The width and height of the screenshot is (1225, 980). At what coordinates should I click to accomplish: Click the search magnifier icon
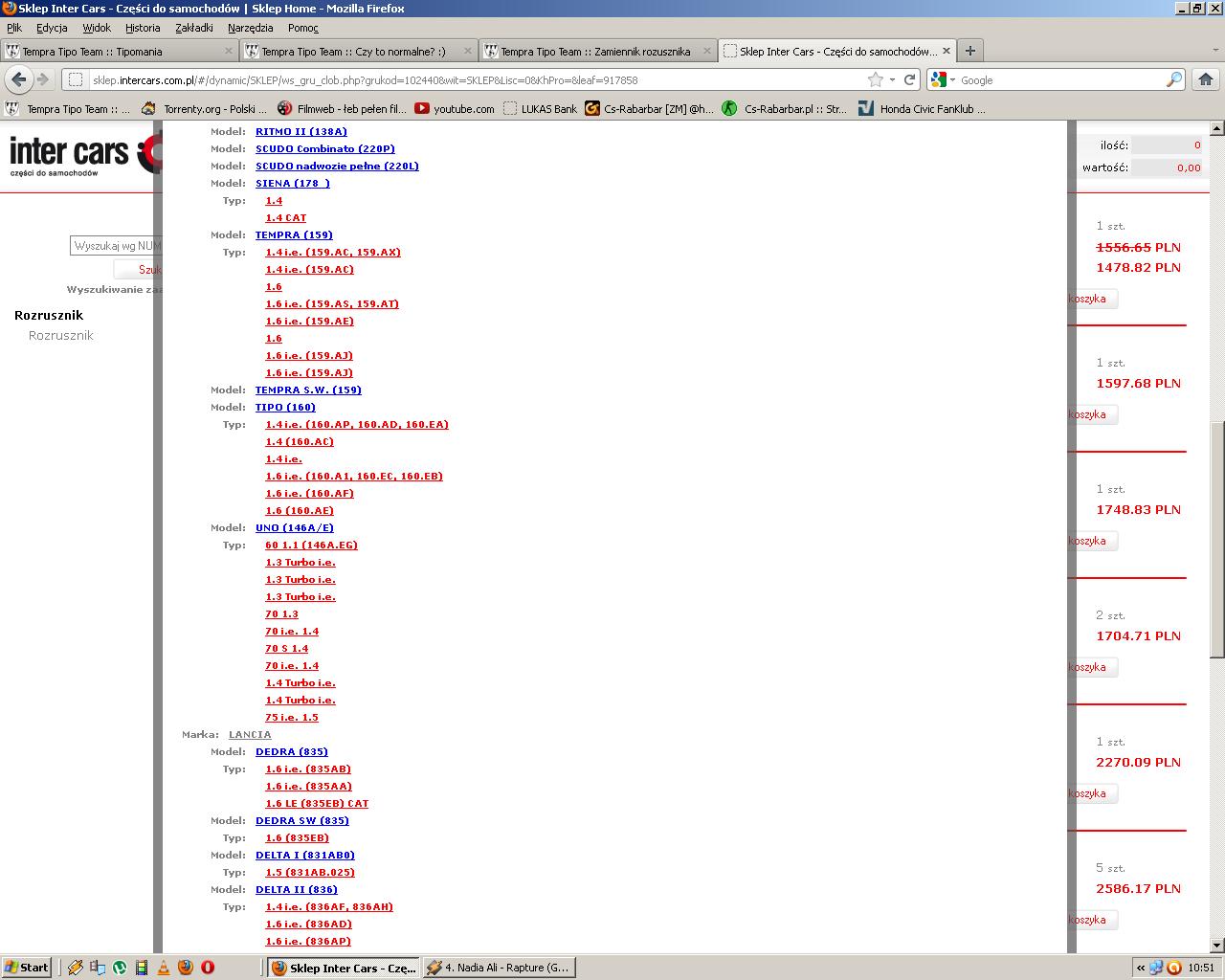click(1174, 79)
